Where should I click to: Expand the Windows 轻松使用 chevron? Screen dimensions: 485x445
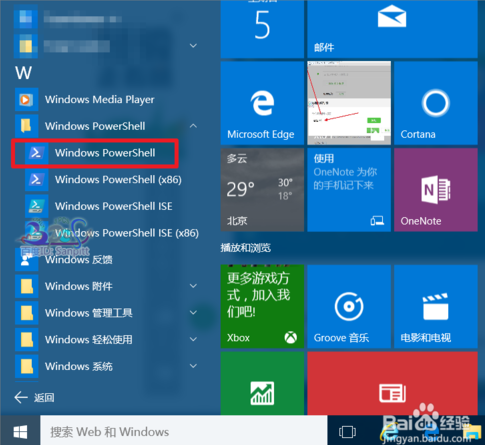[193, 339]
